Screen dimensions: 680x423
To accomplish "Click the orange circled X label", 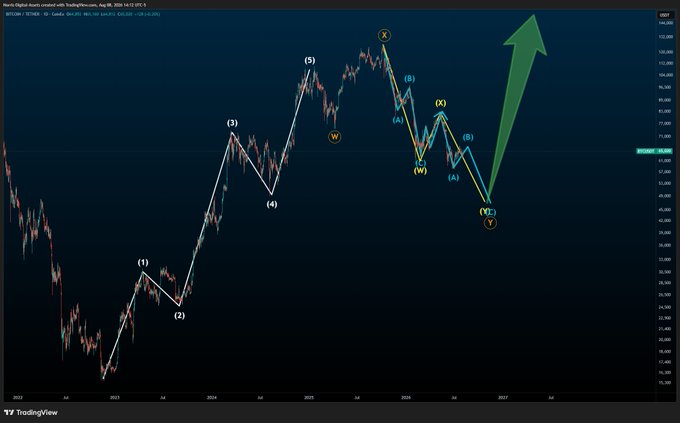I will (384, 35).
